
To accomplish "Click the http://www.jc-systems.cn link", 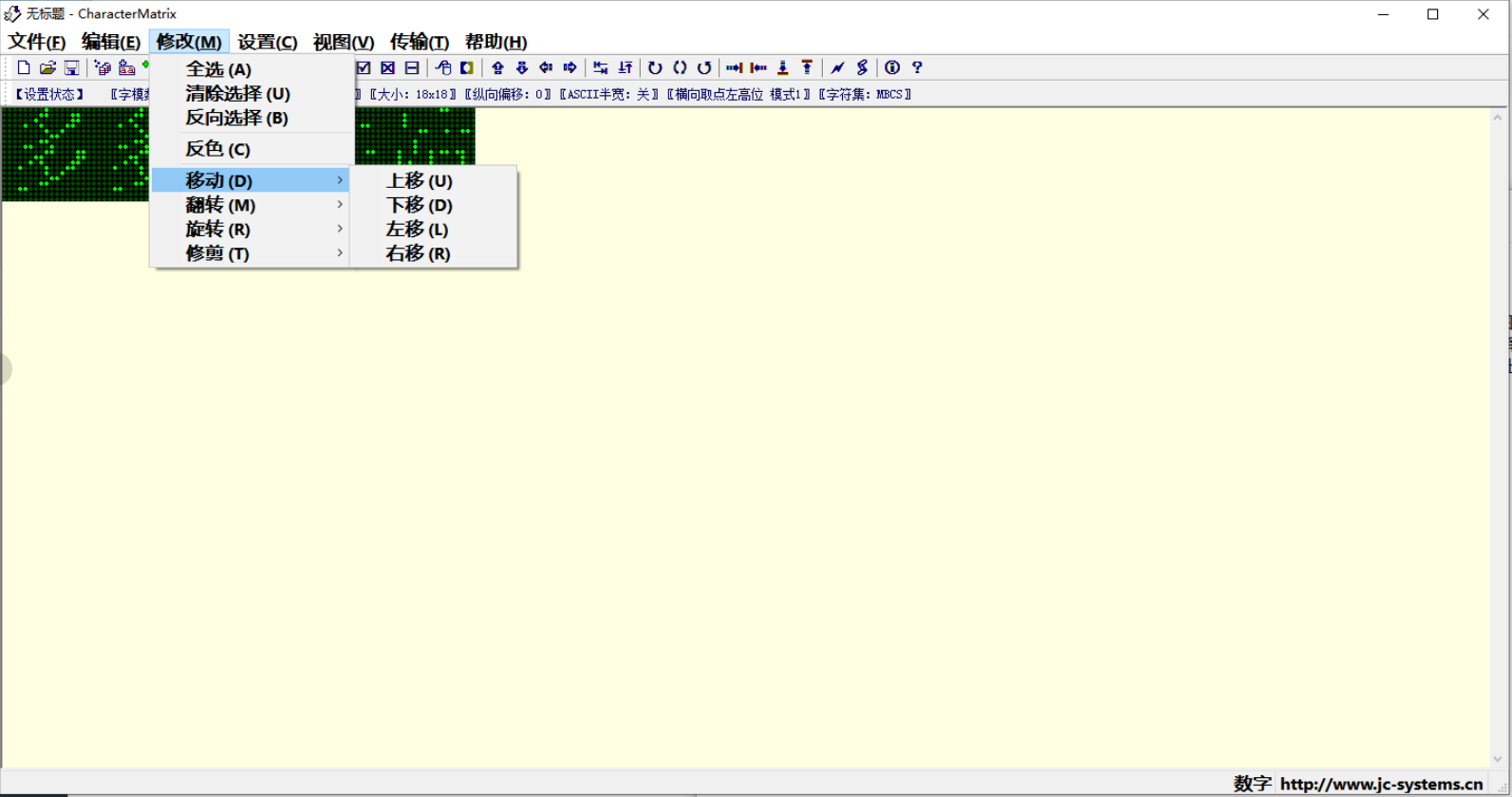I will coord(1381,784).
